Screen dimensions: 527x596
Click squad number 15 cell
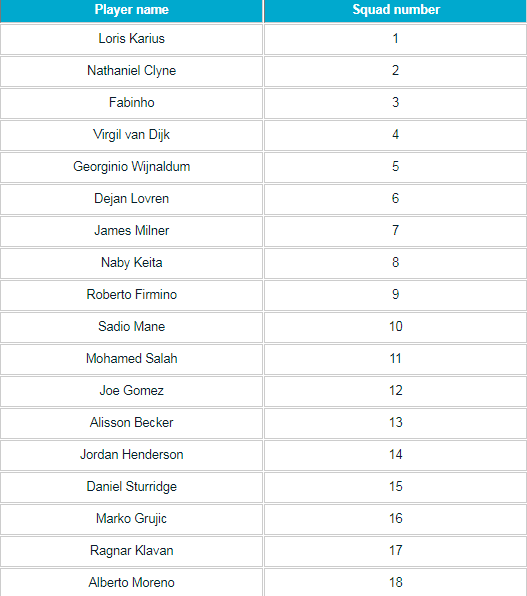pyautogui.click(x=395, y=487)
